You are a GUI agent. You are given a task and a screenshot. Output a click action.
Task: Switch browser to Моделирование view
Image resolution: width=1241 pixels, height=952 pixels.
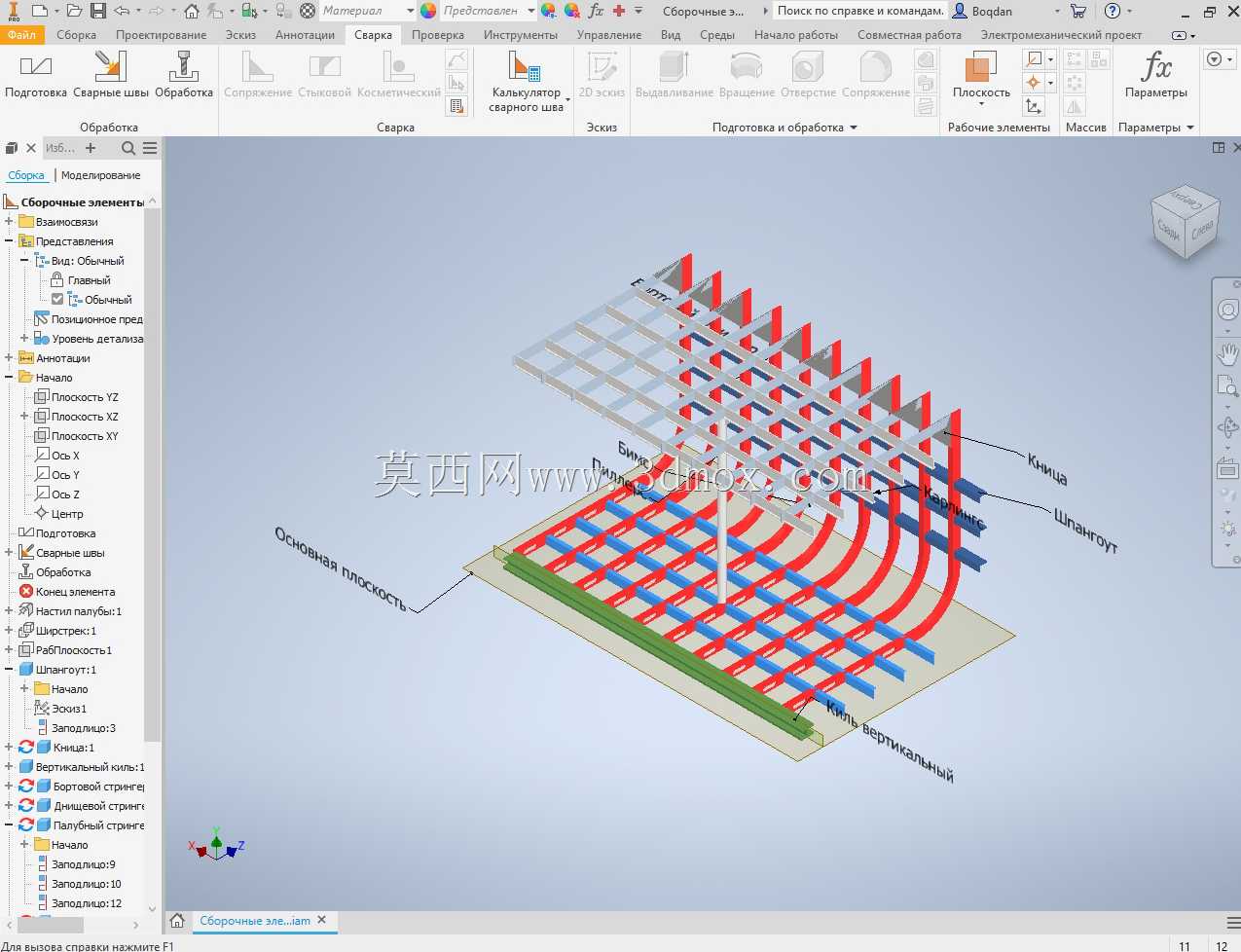[101, 175]
